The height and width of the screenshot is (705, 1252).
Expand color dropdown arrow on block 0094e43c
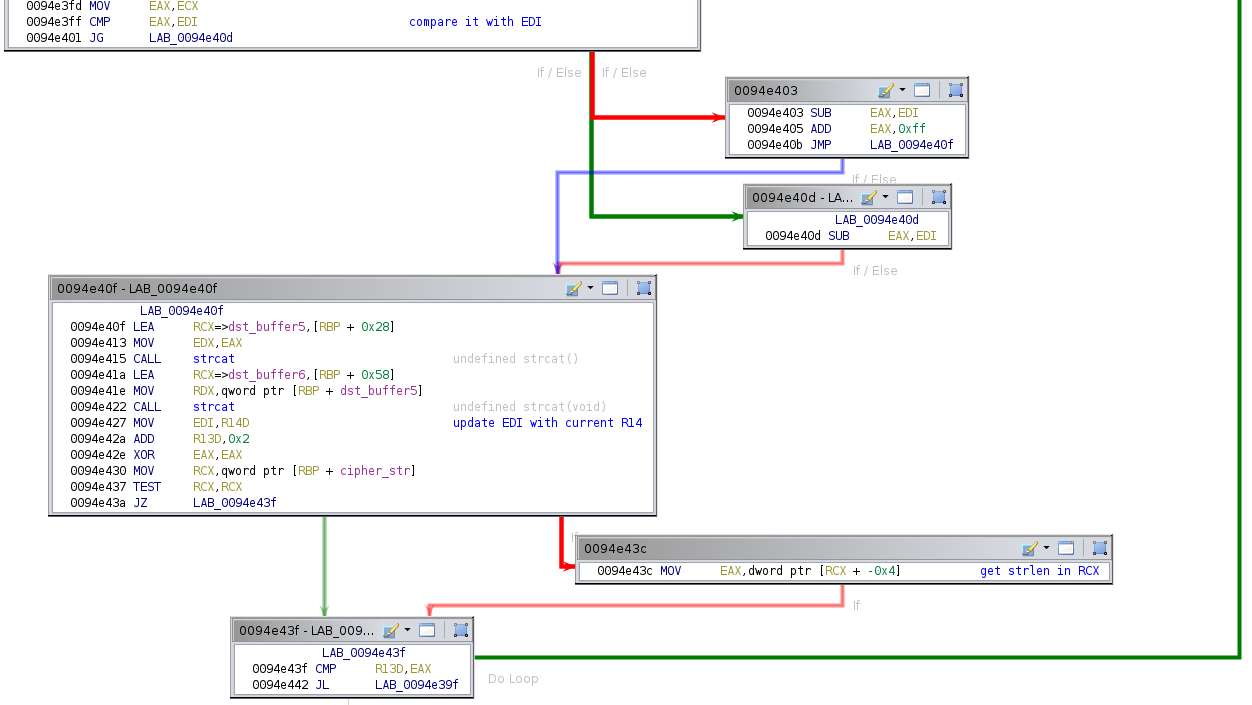point(1046,548)
